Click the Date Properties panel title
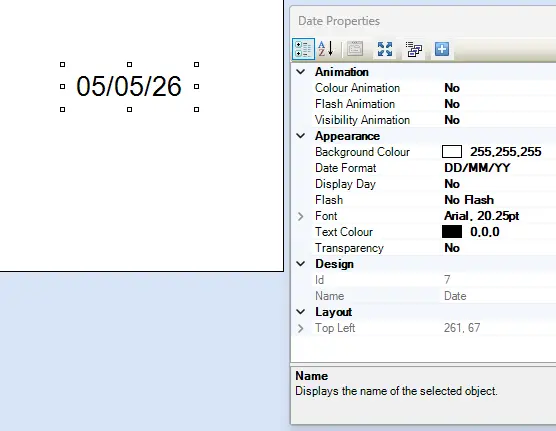Screen dimensions: 556x431 click(339, 21)
